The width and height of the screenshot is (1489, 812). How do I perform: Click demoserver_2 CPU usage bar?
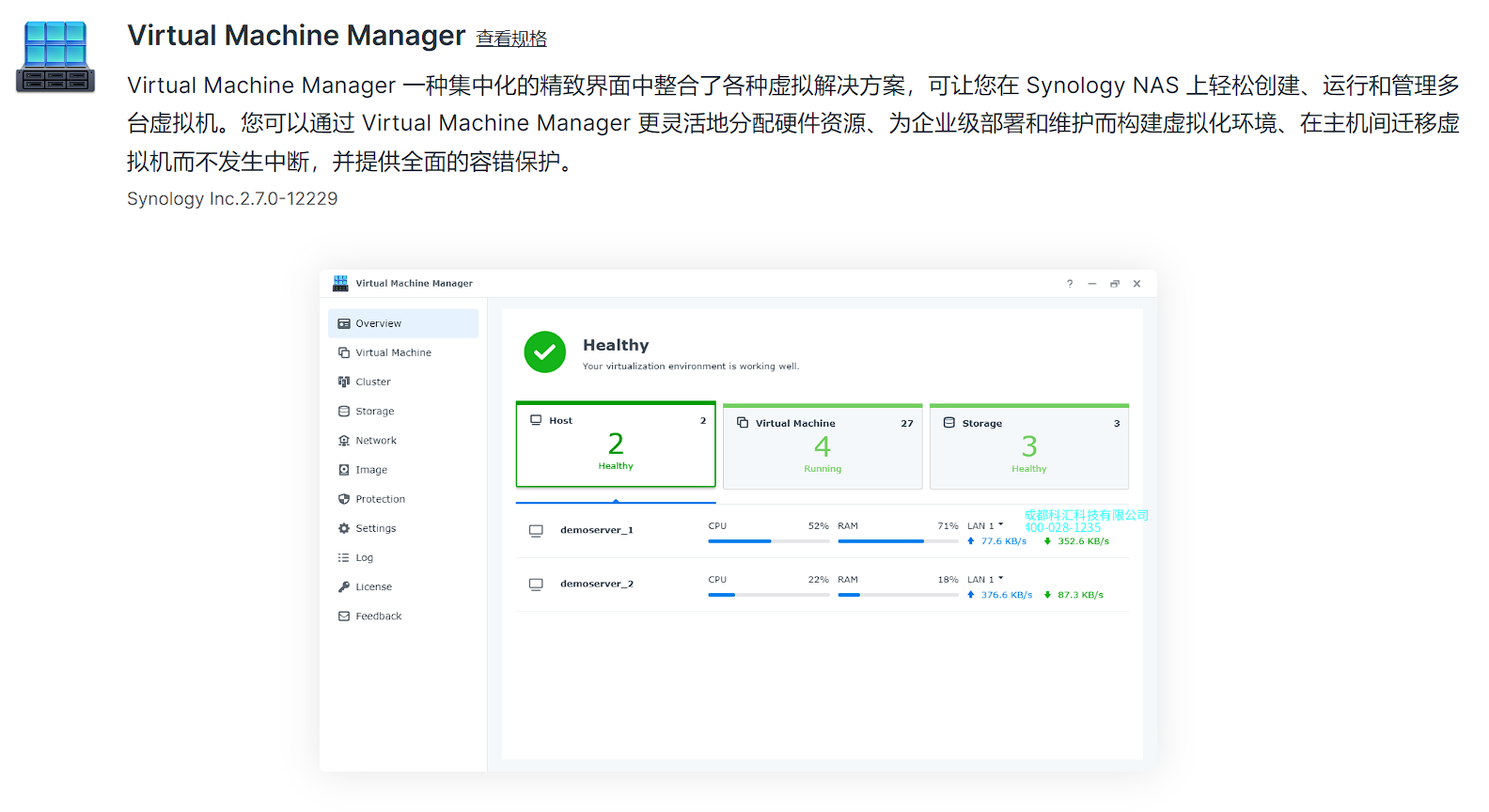(x=769, y=595)
